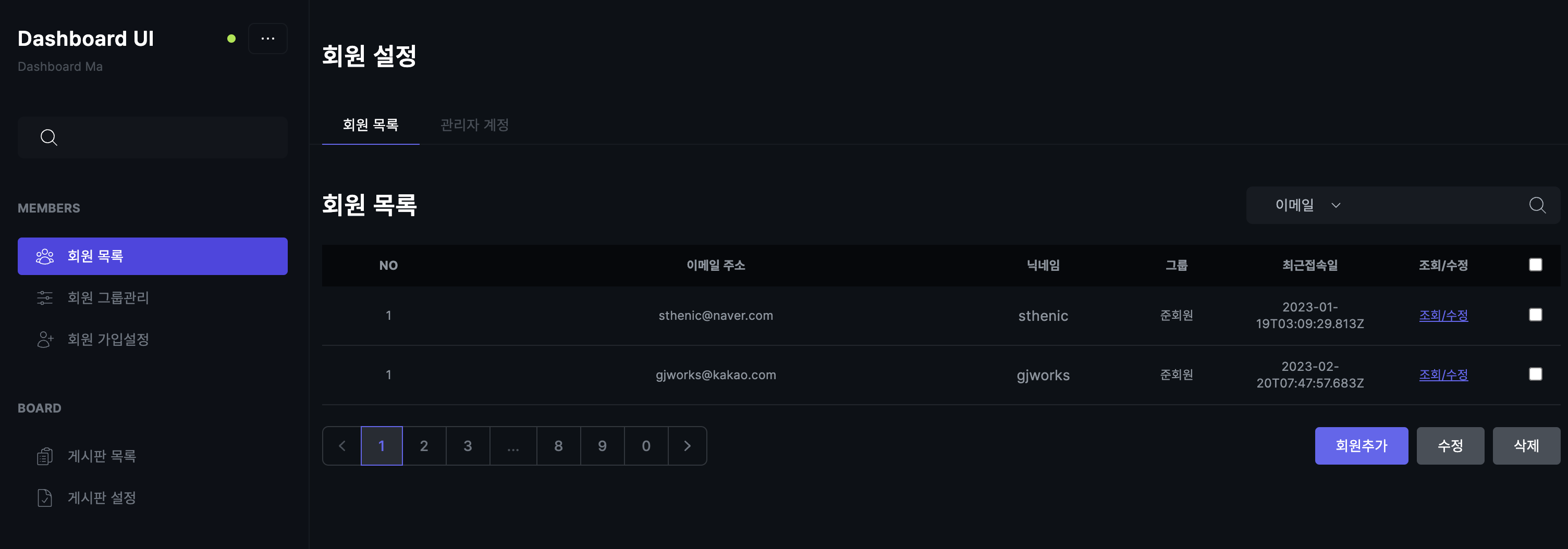The width and height of the screenshot is (1568, 549).
Task: Go to next page with right arrow
Action: tap(687, 446)
